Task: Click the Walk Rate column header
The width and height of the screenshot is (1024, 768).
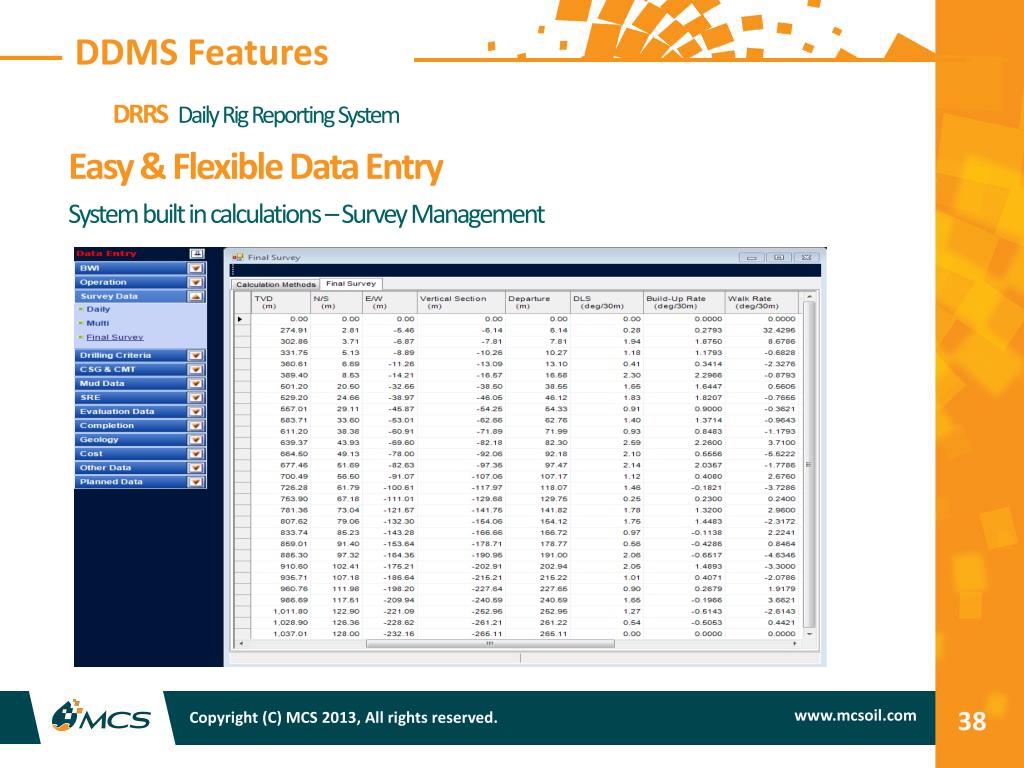Action: (761, 302)
